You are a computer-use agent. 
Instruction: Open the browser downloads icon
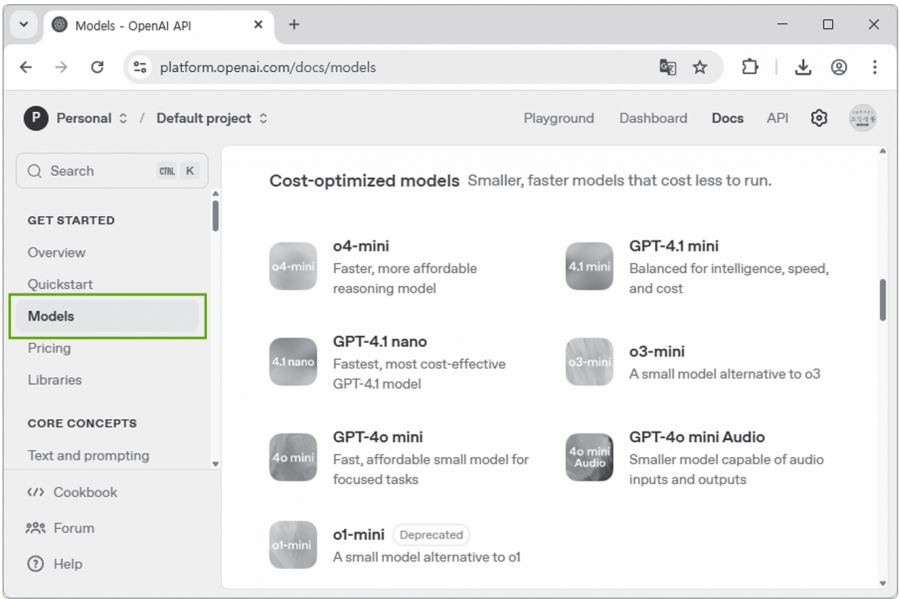803,67
